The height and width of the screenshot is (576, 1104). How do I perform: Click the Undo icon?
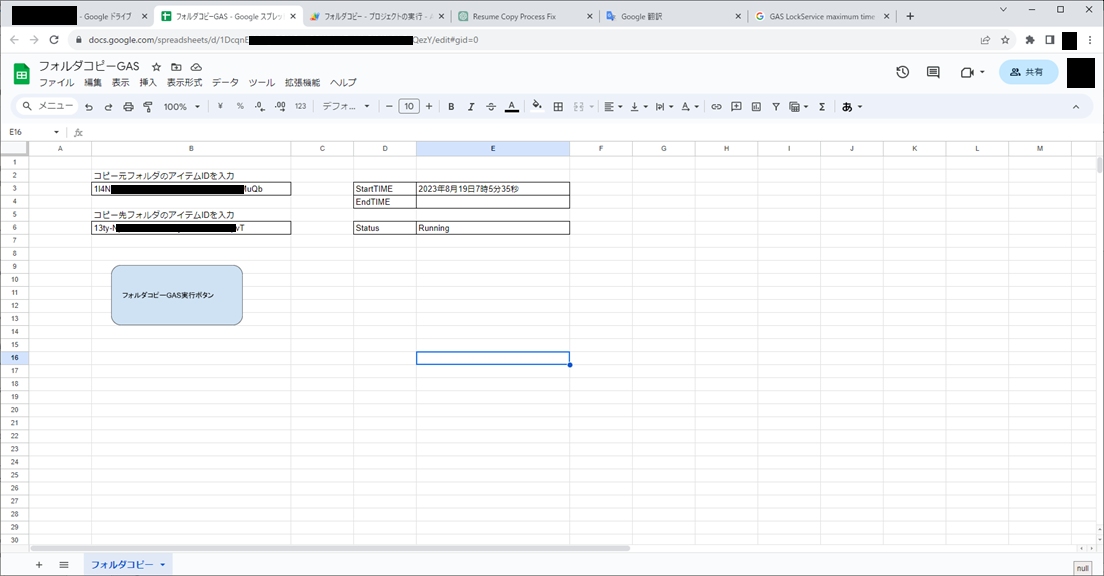(88, 106)
